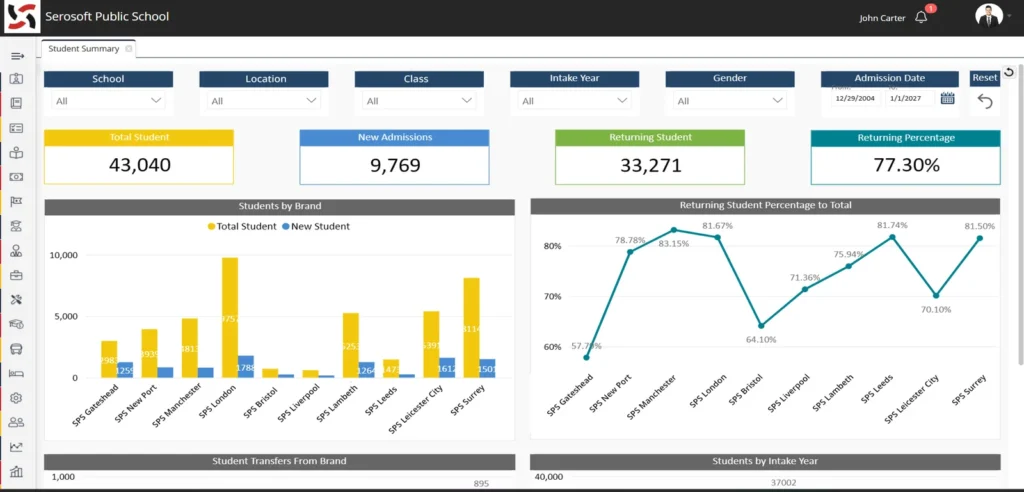Click the cash/fees icon in sidebar

[x=16, y=177]
